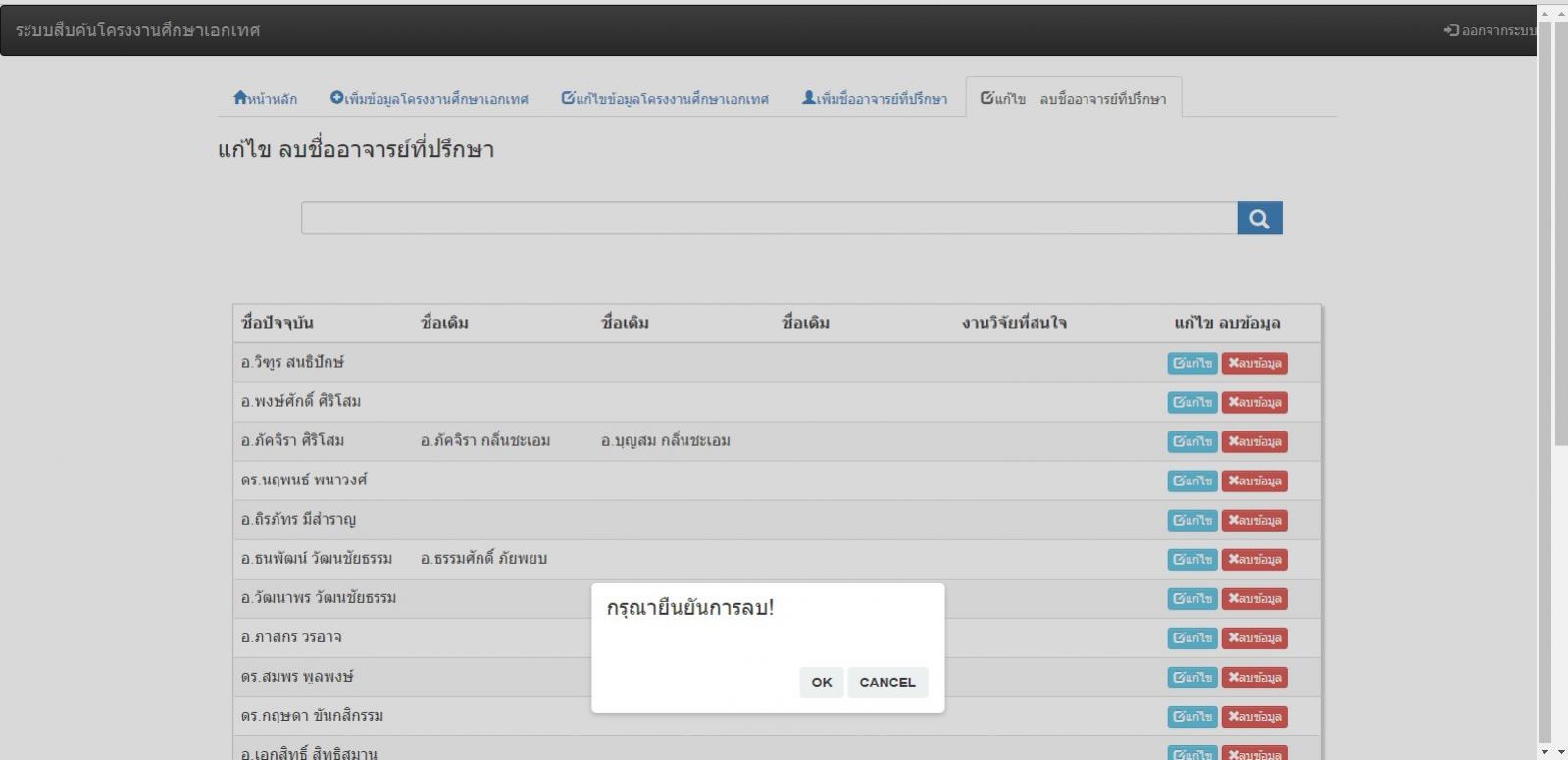Select the เพิ่มชื่ออาจารย์ที่ปรึกษา tab
The image size is (1568, 760).
pos(875,98)
